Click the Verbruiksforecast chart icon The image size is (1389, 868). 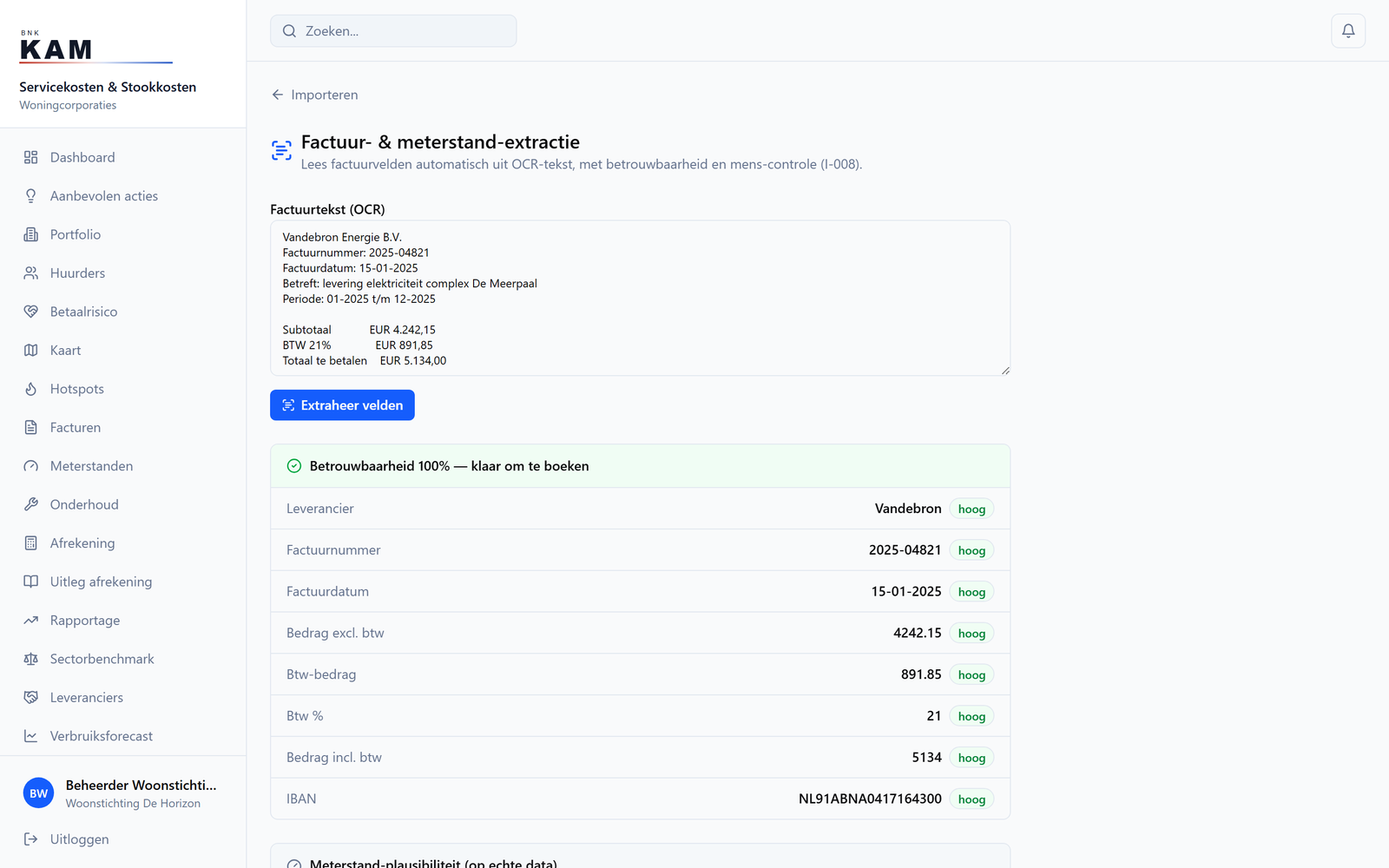31,736
